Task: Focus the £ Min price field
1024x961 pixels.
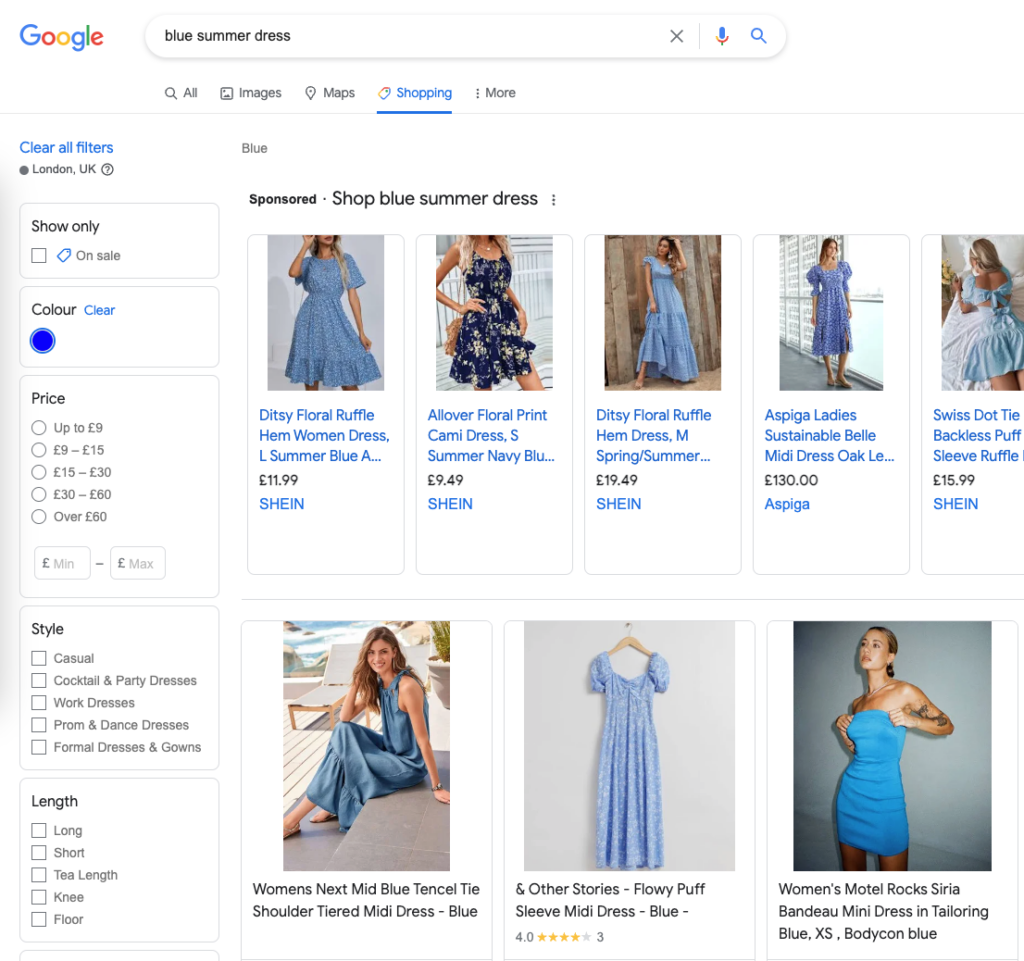Action: coord(62,563)
